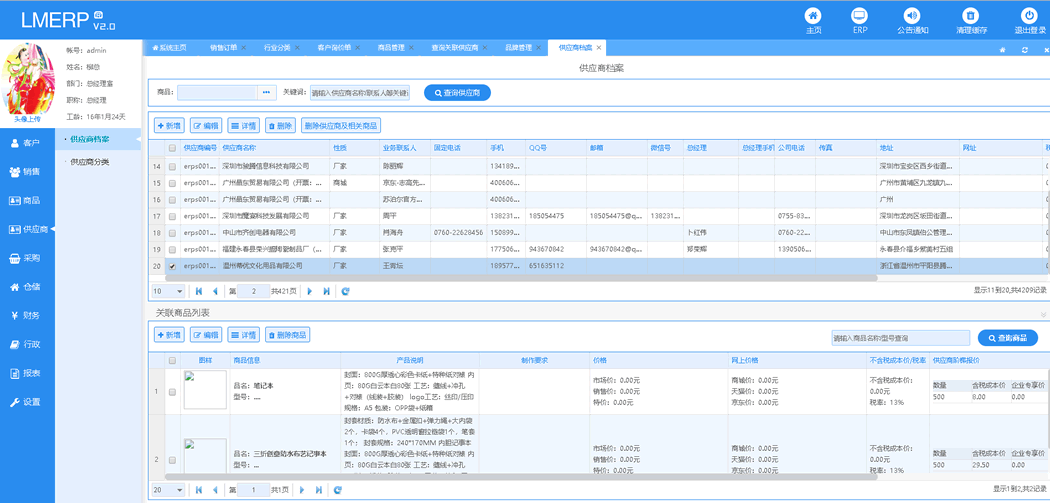Click supplier toolbar 详情 button
The image size is (1050, 503).
[x=244, y=125]
